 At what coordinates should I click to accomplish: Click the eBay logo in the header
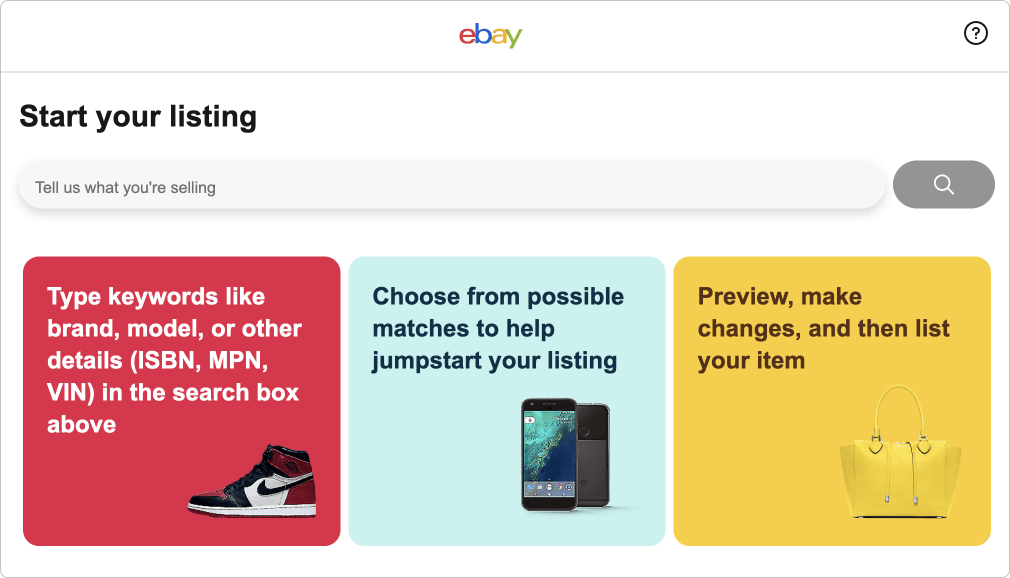(489, 35)
